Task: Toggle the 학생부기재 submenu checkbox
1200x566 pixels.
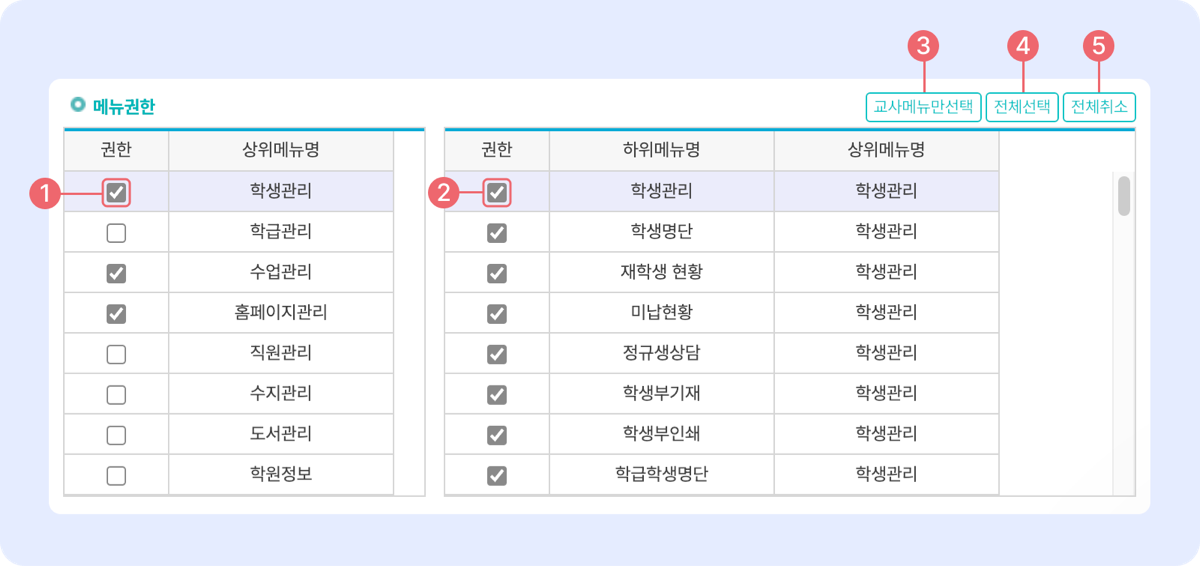Action: click(496, 394)
